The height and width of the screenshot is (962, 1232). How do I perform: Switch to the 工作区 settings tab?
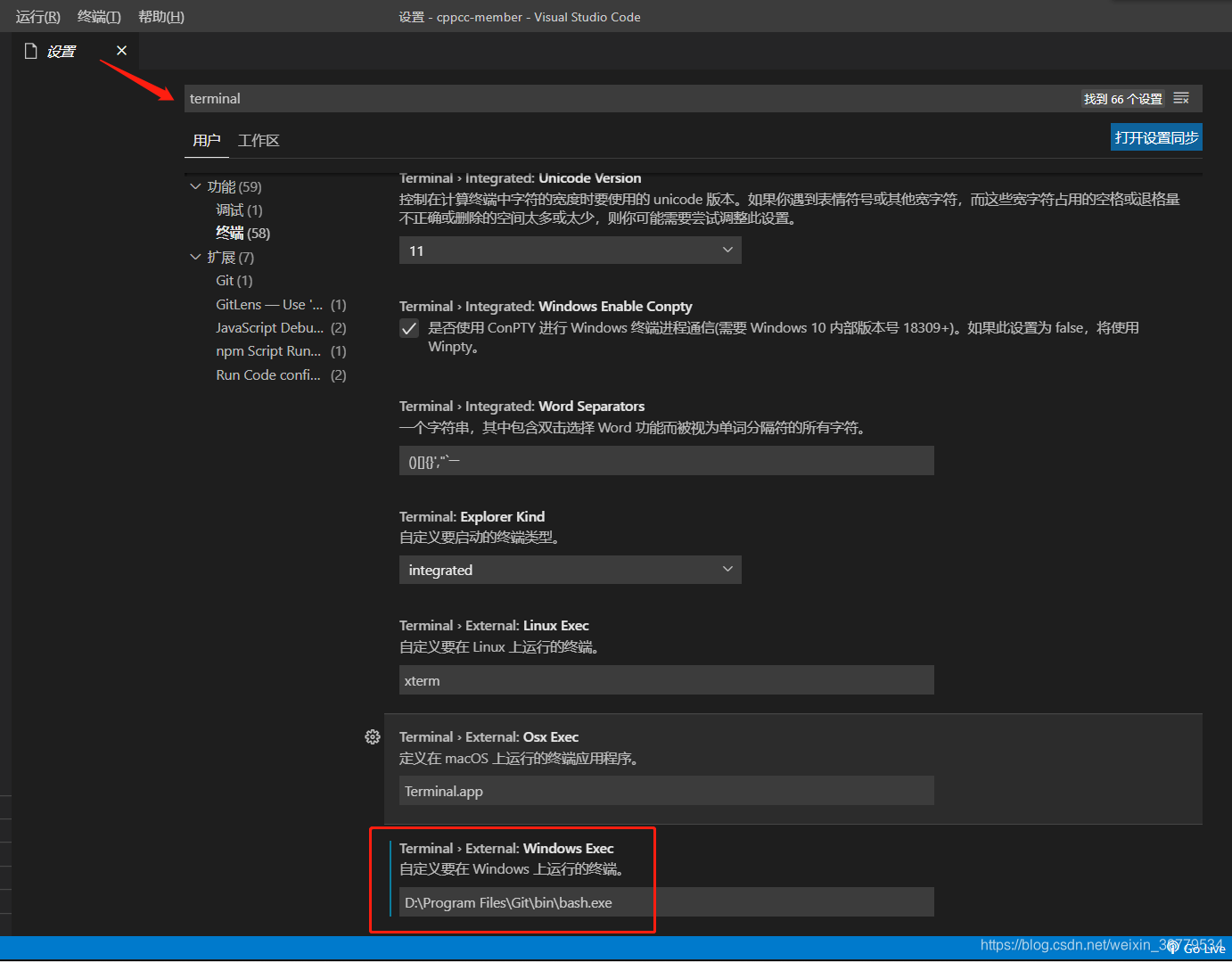[259, 141]
